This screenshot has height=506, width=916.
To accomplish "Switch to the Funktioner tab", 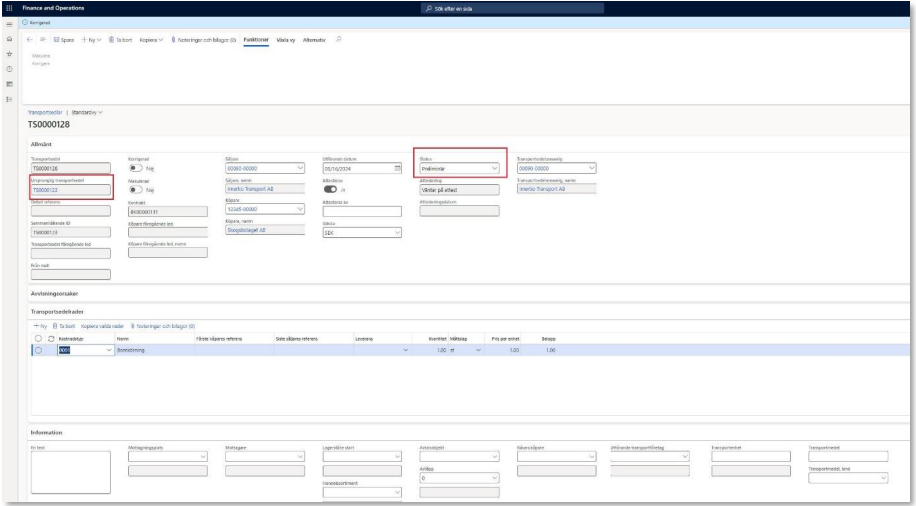I will tap(257, 38).
